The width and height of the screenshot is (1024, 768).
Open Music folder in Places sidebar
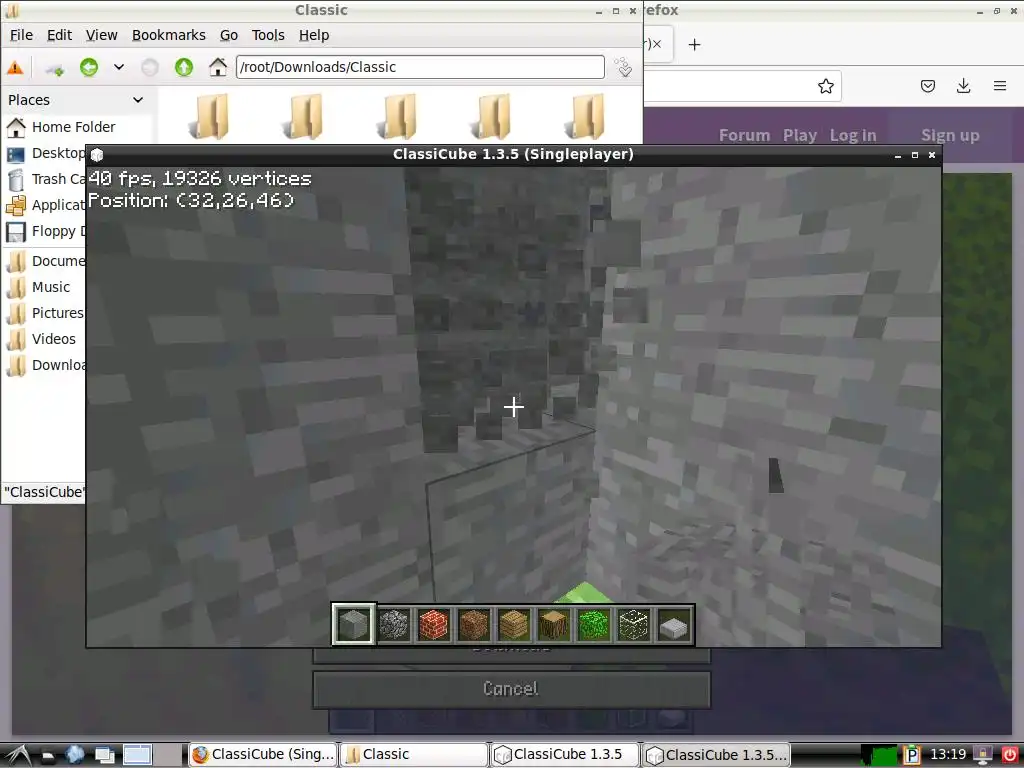[x=39, y=287]
